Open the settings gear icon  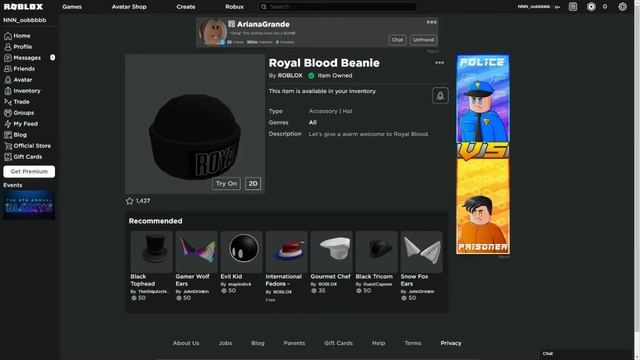pyautogui.click(x=622, y=7)
